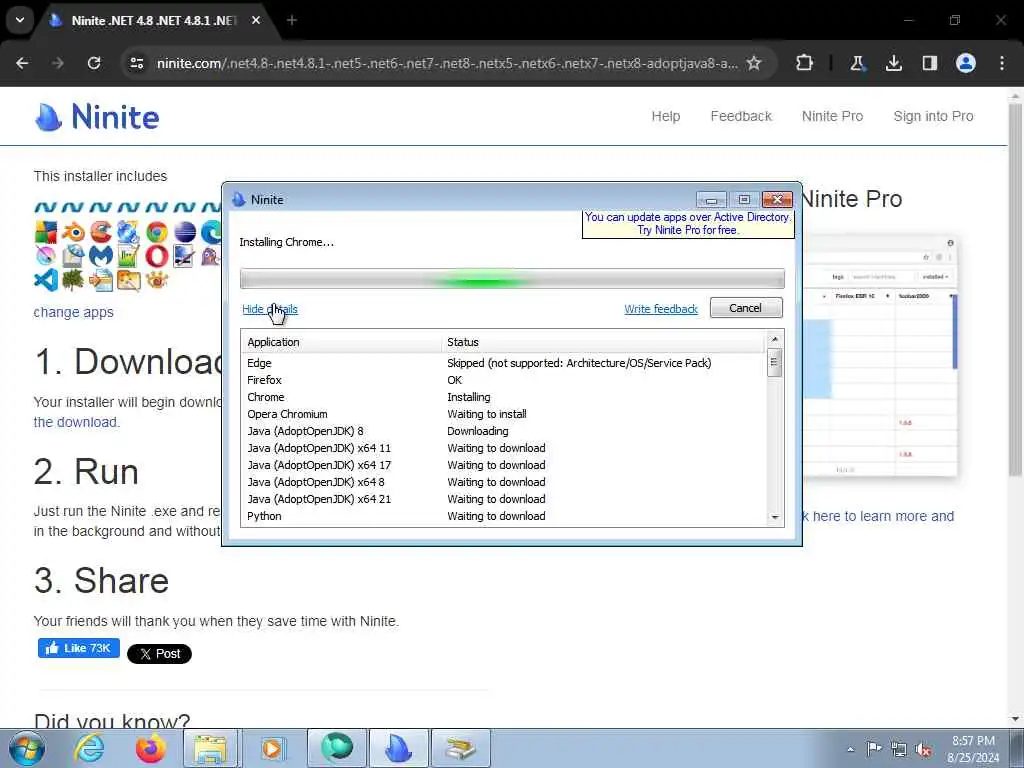Click the change apps link
Screen dimensions: 1024x768
pos(74,312)
